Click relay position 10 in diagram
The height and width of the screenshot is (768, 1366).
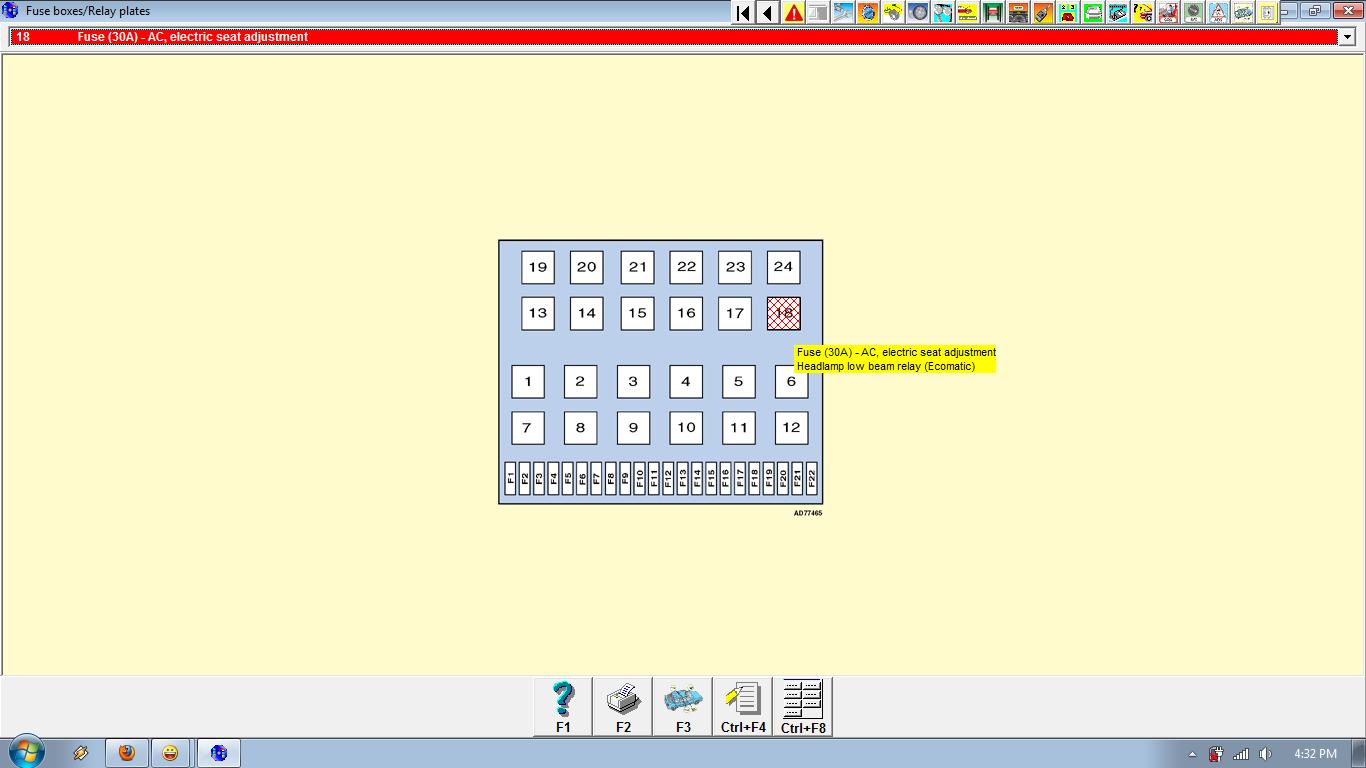pos(686,428)
